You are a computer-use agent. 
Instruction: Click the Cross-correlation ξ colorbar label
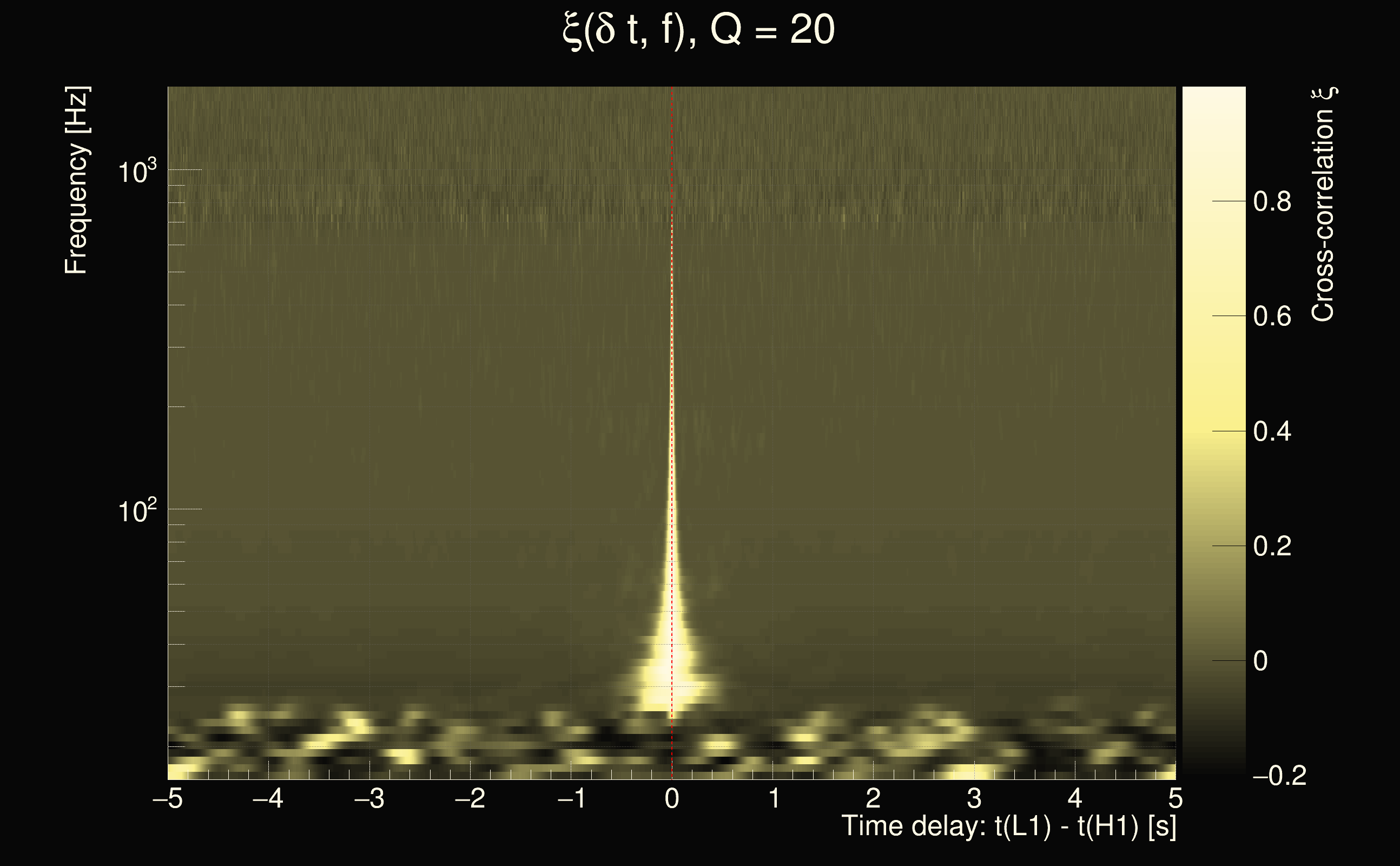[1323, 205]
